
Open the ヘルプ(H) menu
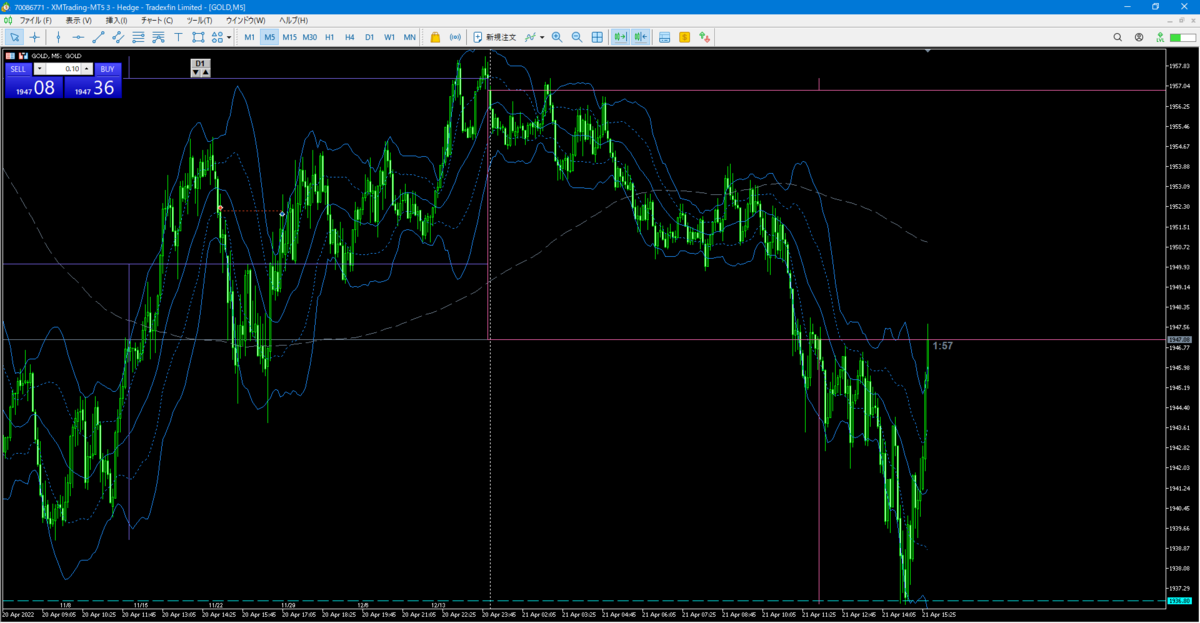[x=293, y=20]
